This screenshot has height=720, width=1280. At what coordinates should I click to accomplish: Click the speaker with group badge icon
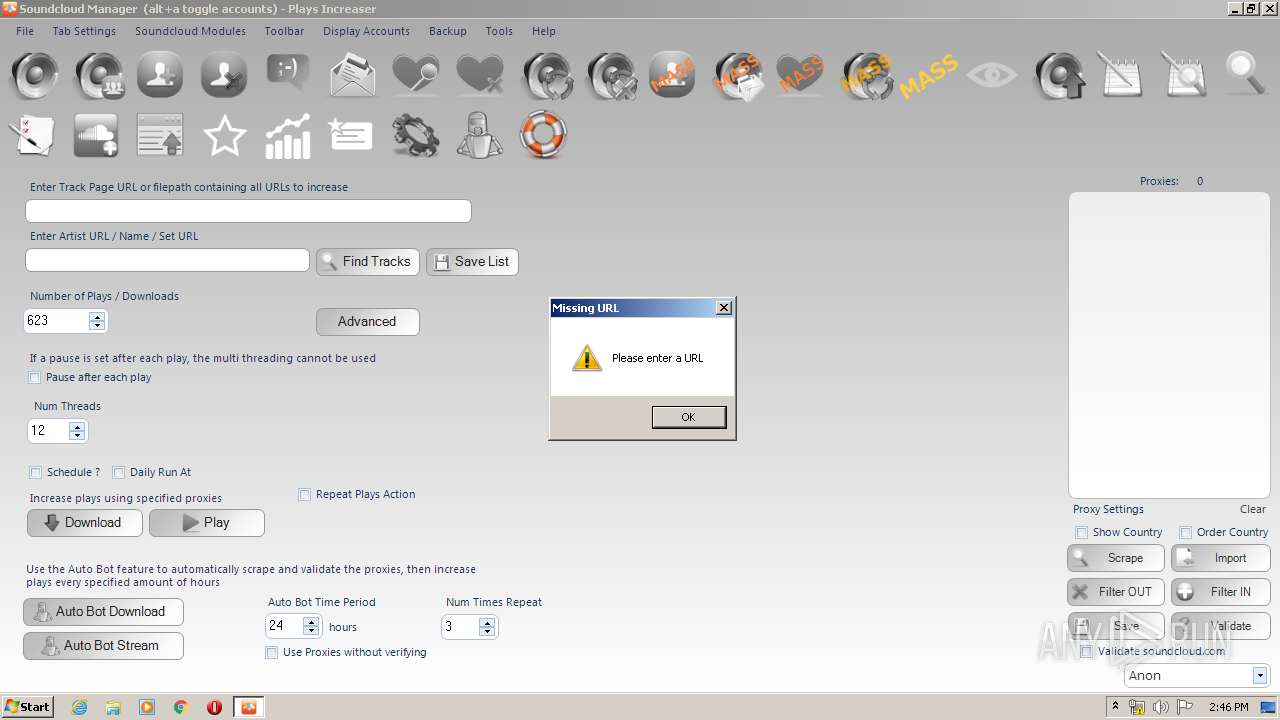(98, 75)
